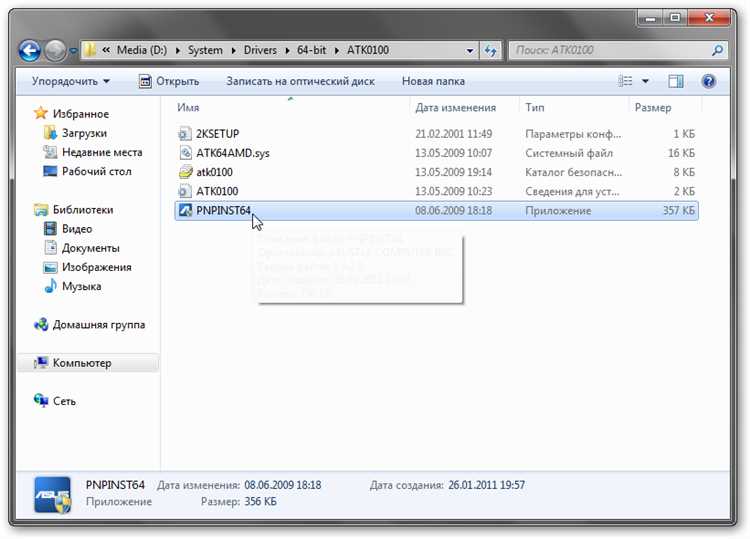Click the Back navigation arrow button
The width and height of the screenshot is (750, 539).
pos(29,50)
